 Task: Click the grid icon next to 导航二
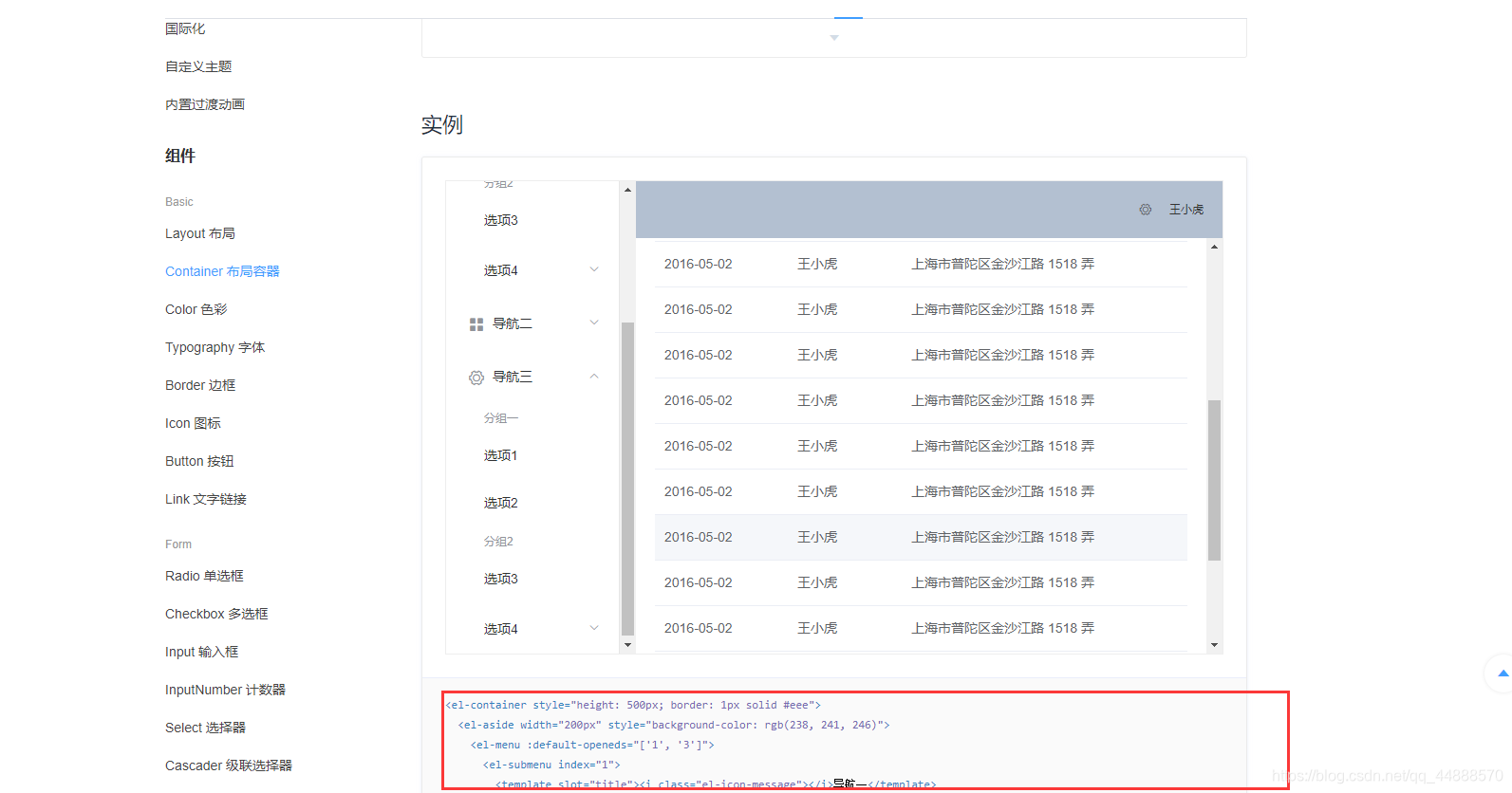(476, 324)
